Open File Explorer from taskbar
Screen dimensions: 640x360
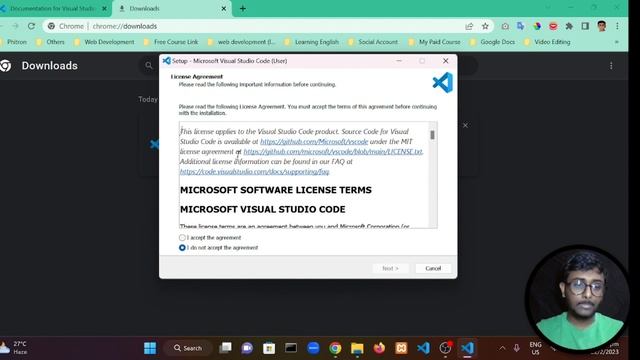pyautogui.click(x=357, y=348)
